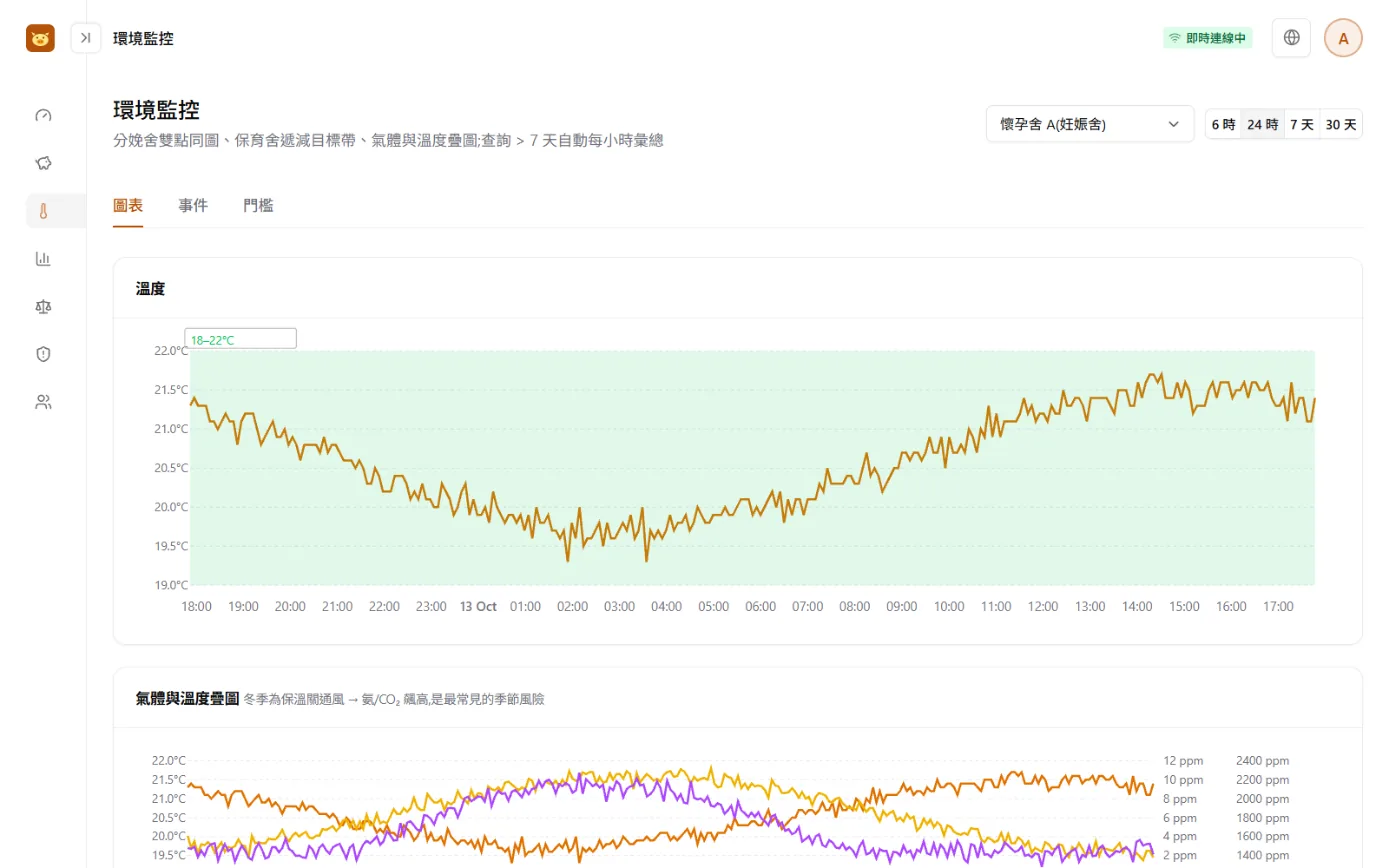Open the piggy bank icon in sidebar

coord(43,163)
